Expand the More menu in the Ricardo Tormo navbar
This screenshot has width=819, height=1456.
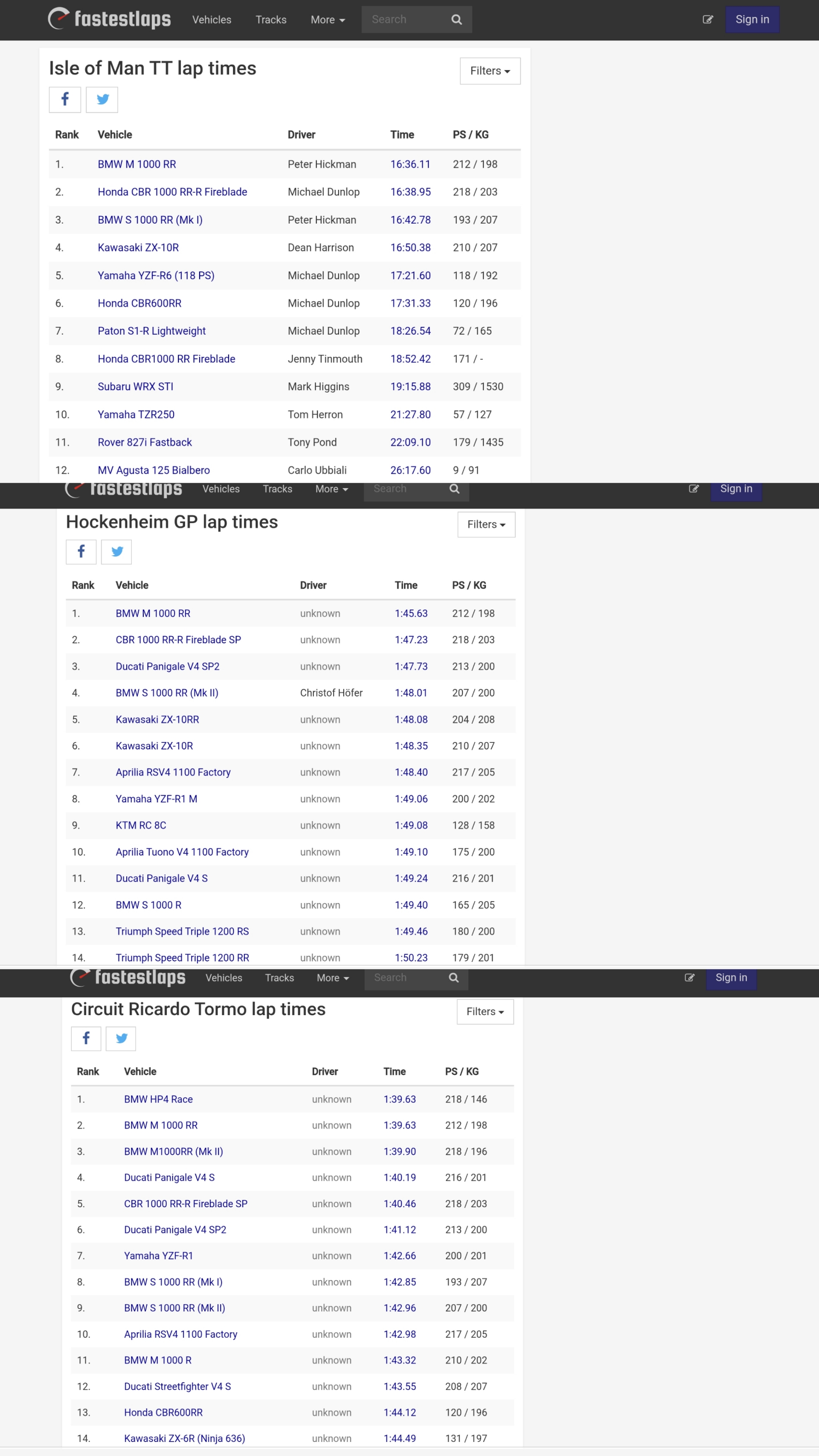tap(333, 978)
